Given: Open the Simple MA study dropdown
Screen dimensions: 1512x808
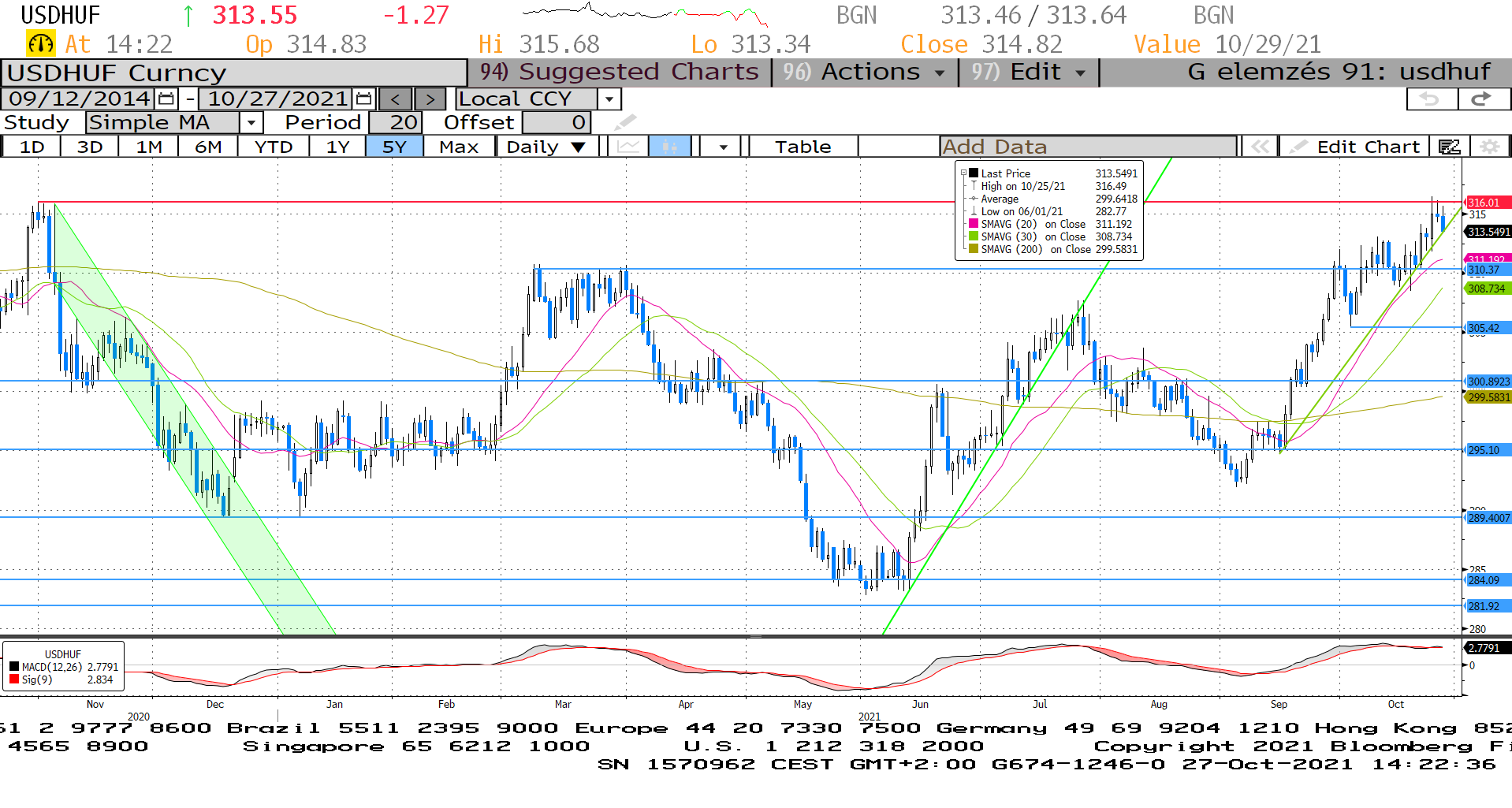Looking at the screenshot, I should 251,122.
